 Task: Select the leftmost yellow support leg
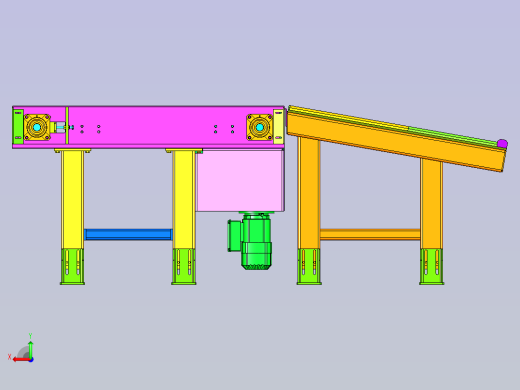(x=72, y=200)
